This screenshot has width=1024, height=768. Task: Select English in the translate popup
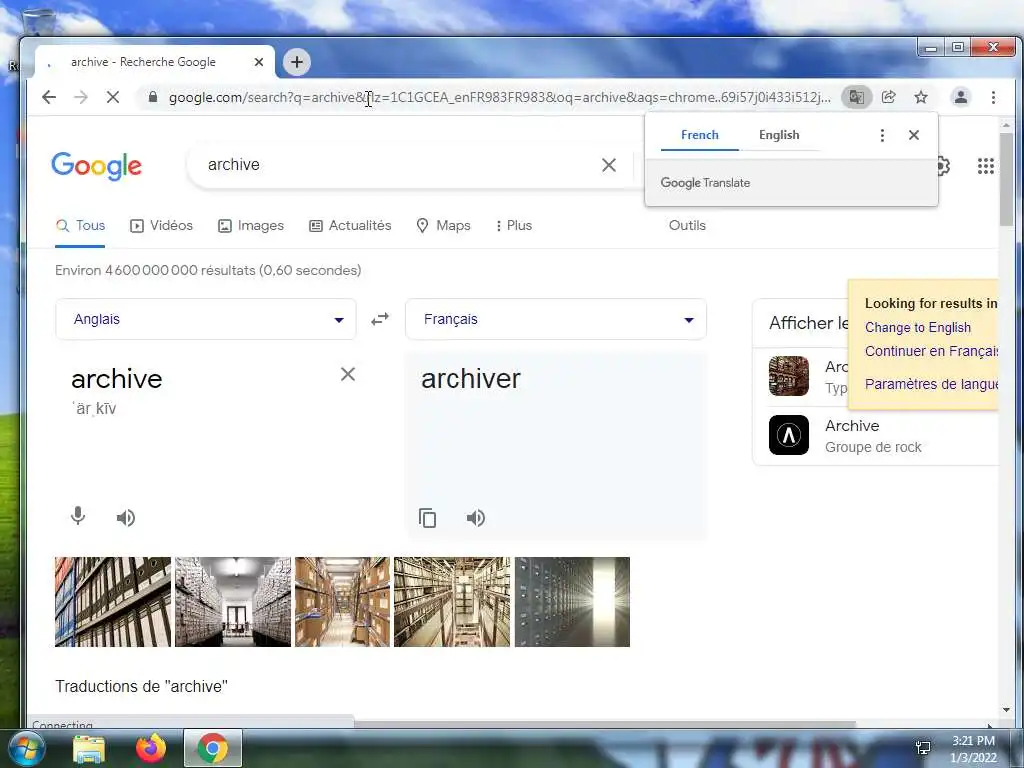point(778,135)
